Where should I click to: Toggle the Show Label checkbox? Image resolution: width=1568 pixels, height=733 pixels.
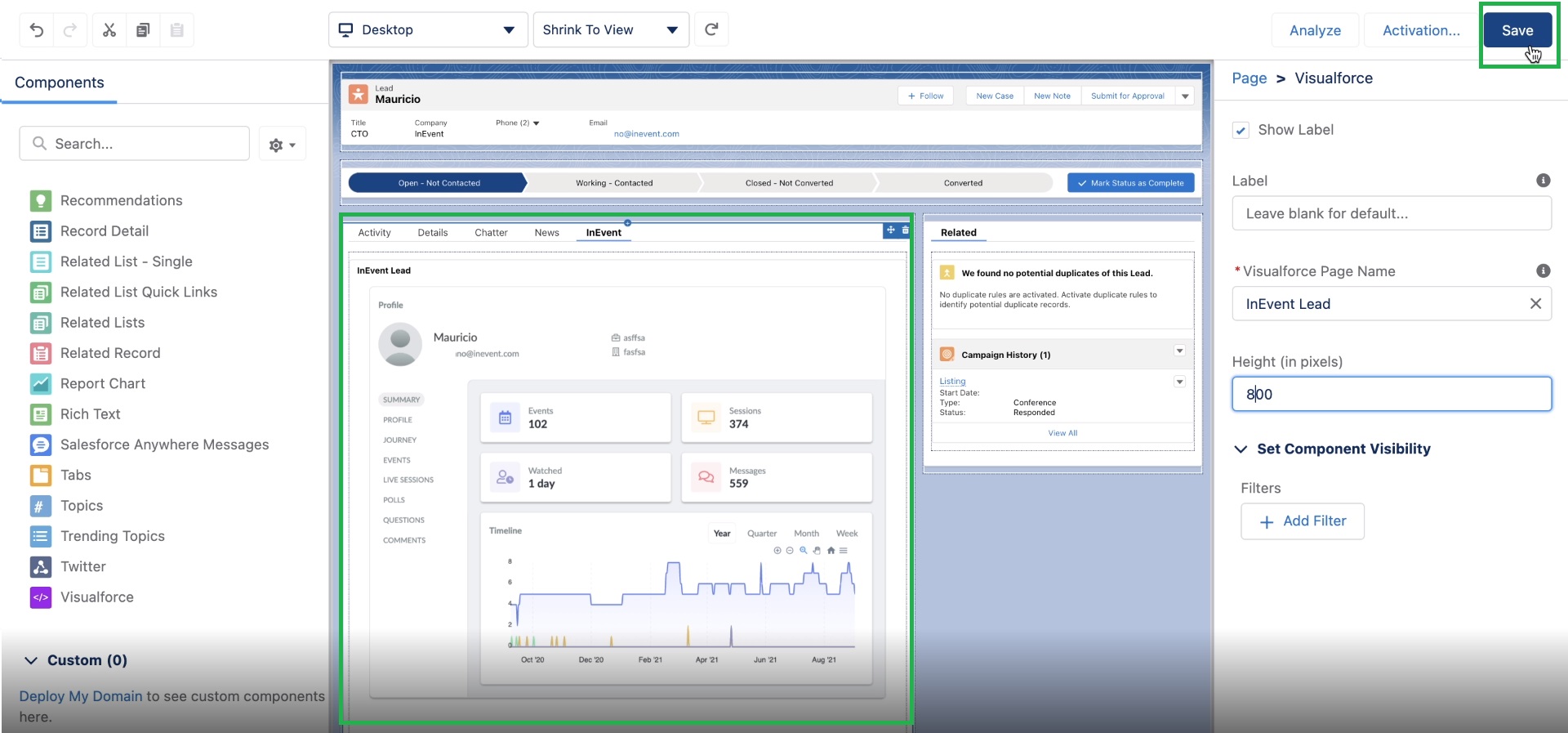(1241, 130)
